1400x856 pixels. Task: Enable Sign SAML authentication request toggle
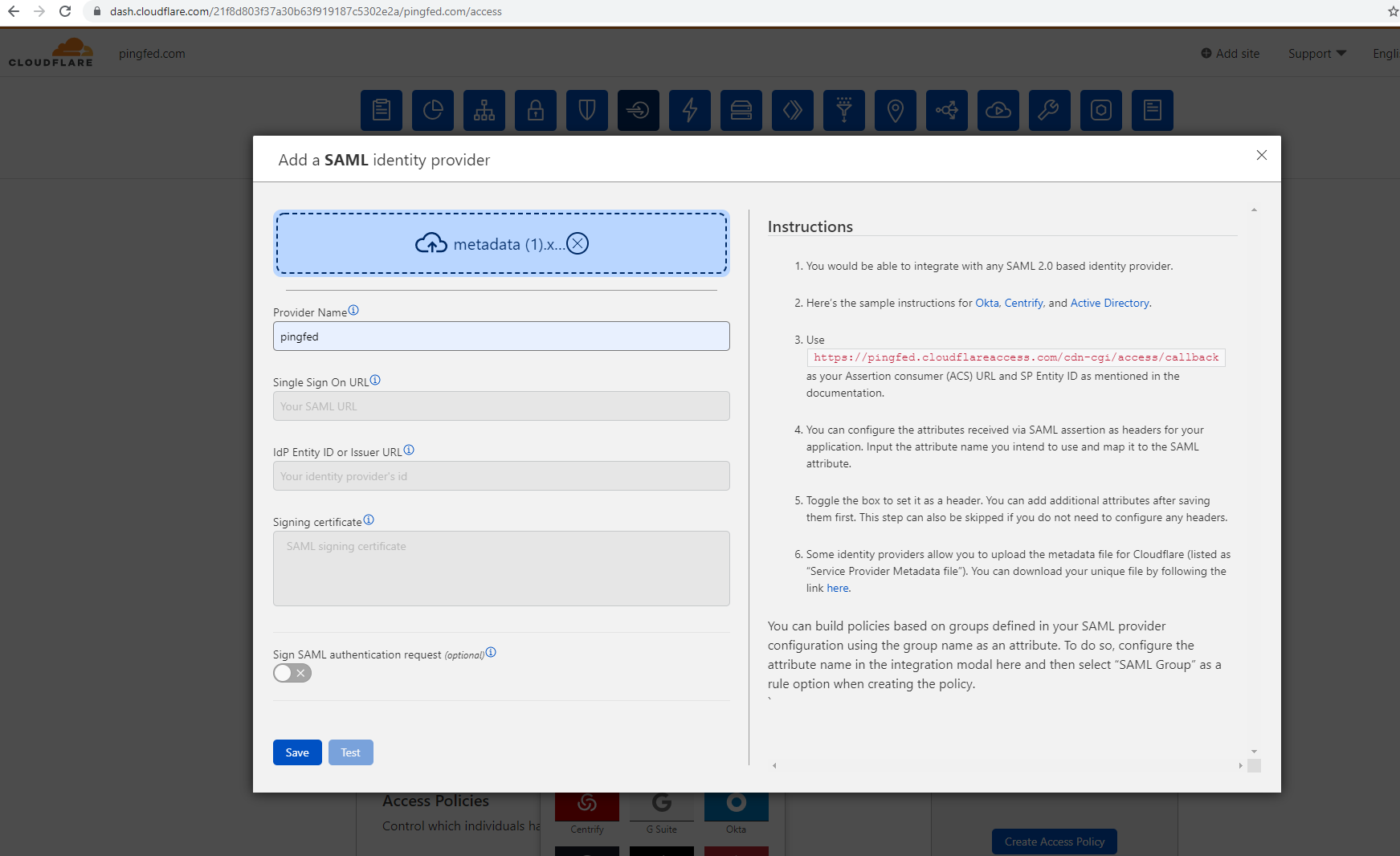pyautogui.click(x=292, y=673)
